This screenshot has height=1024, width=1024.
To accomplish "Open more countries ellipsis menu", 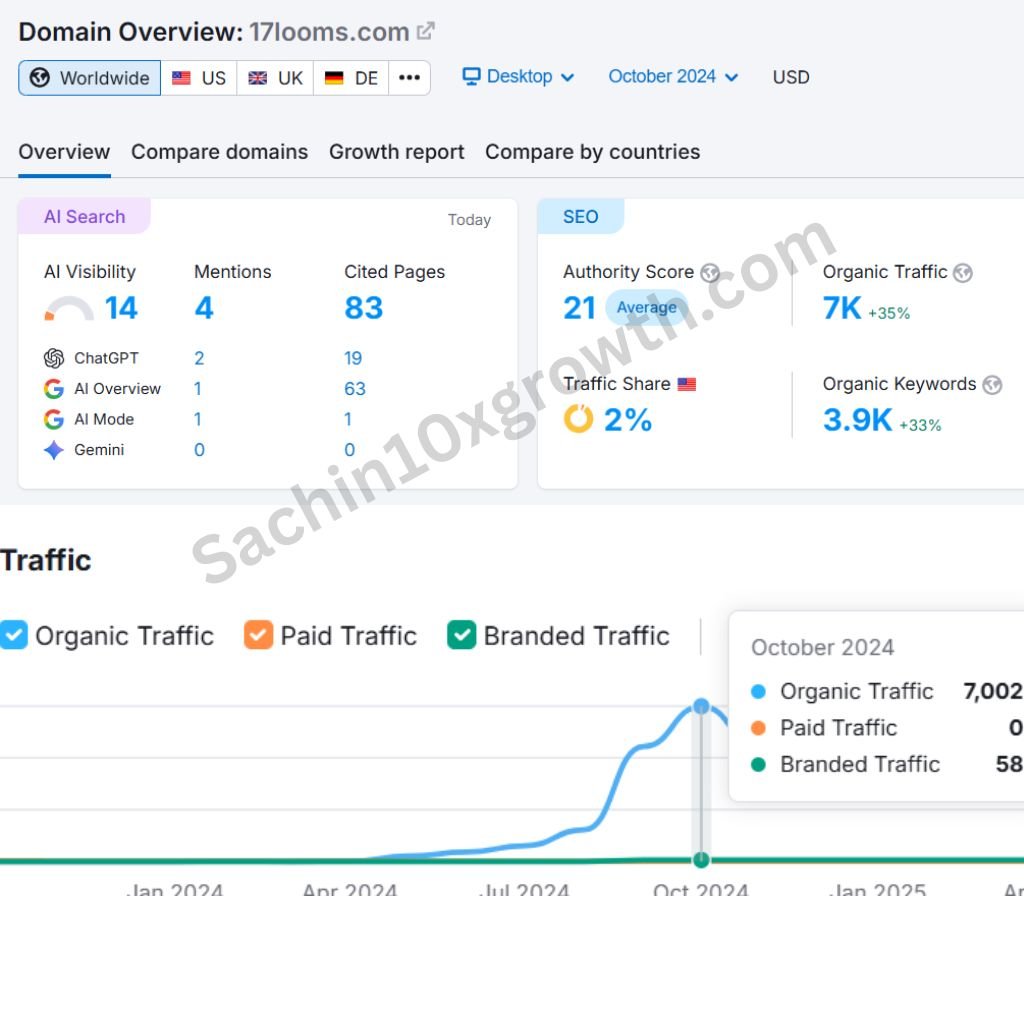I will click(x=409, y=78).
